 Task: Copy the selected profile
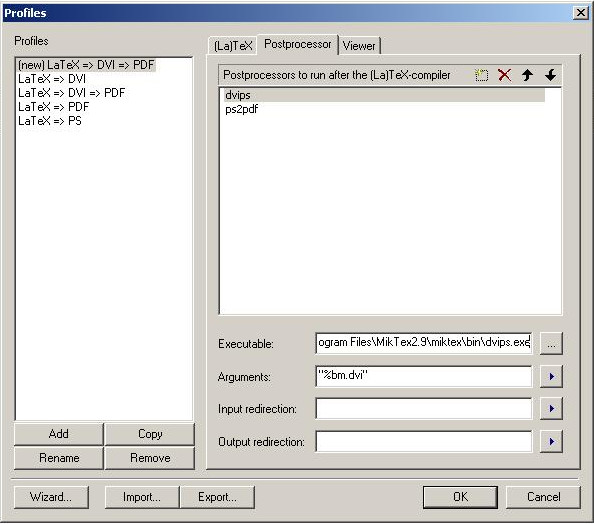point(150,434)
